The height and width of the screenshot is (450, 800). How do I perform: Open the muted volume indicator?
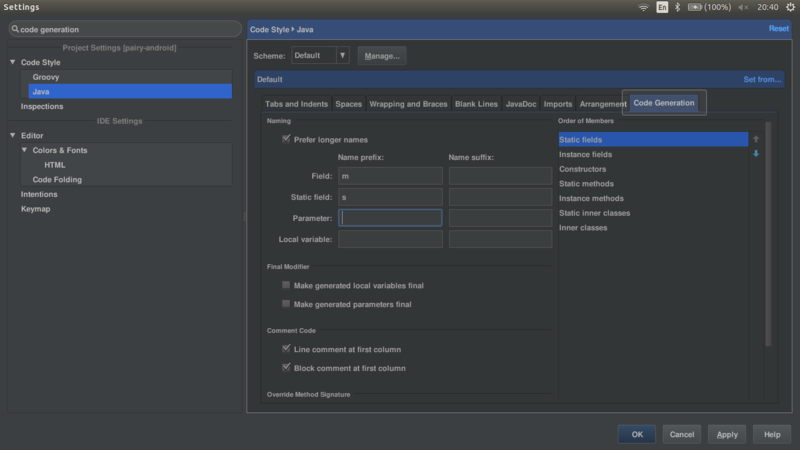point(743,7)
